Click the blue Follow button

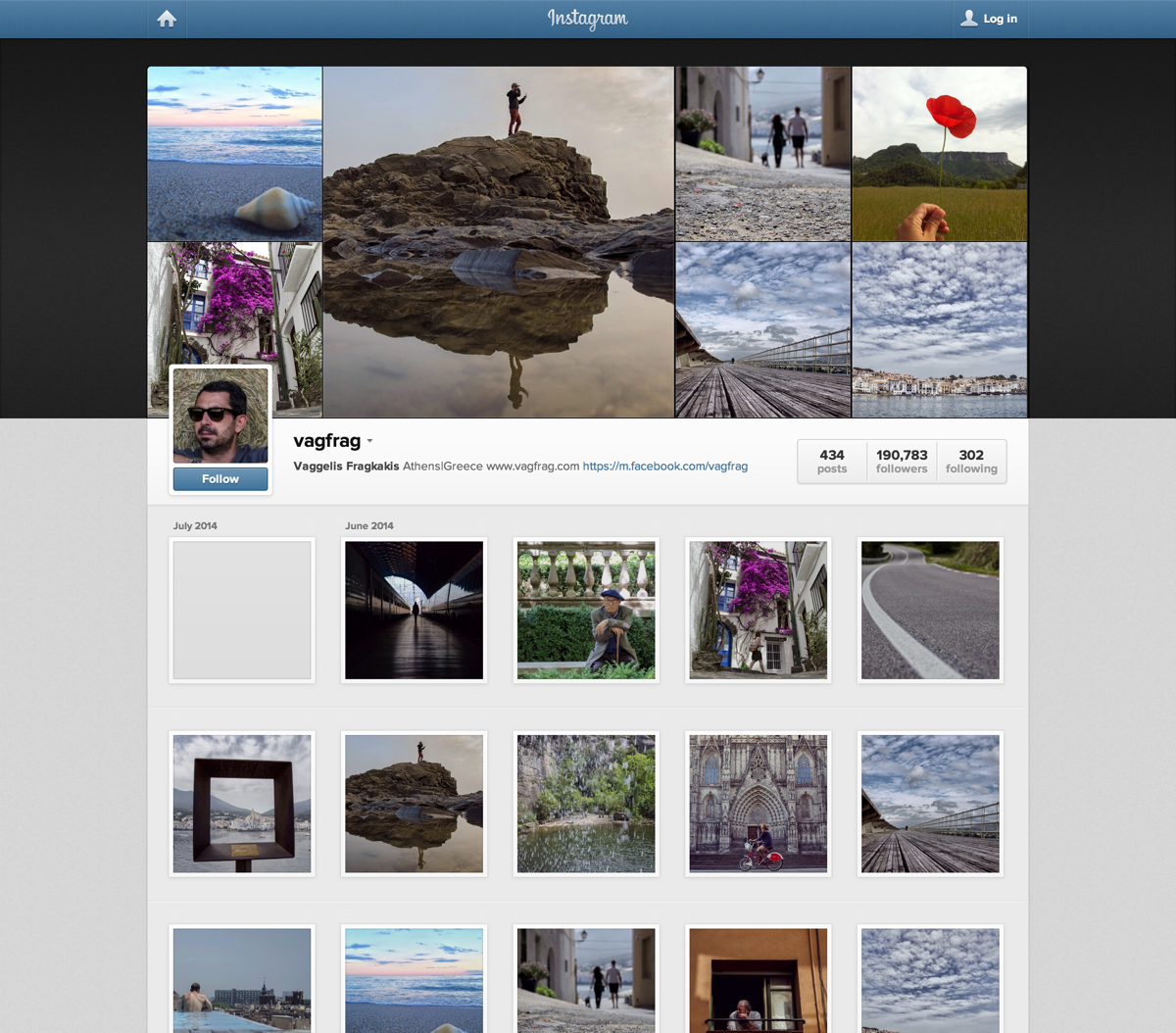(220, 478)
